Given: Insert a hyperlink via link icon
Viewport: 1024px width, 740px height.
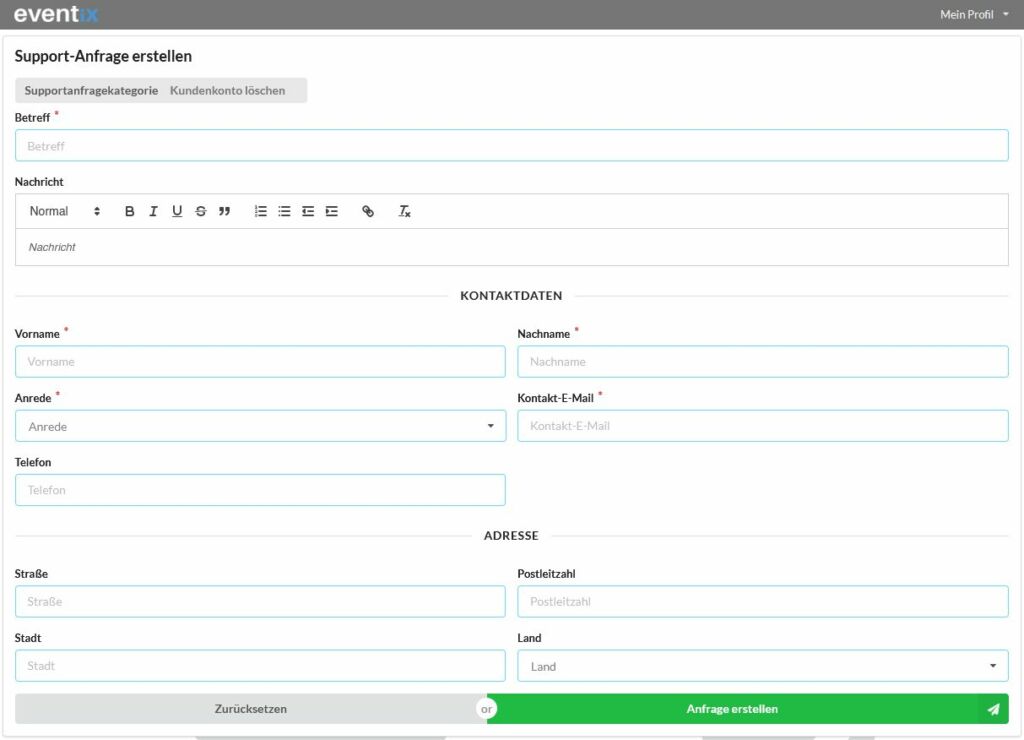Looking at the screenshot, I should [x=368, y=211].
